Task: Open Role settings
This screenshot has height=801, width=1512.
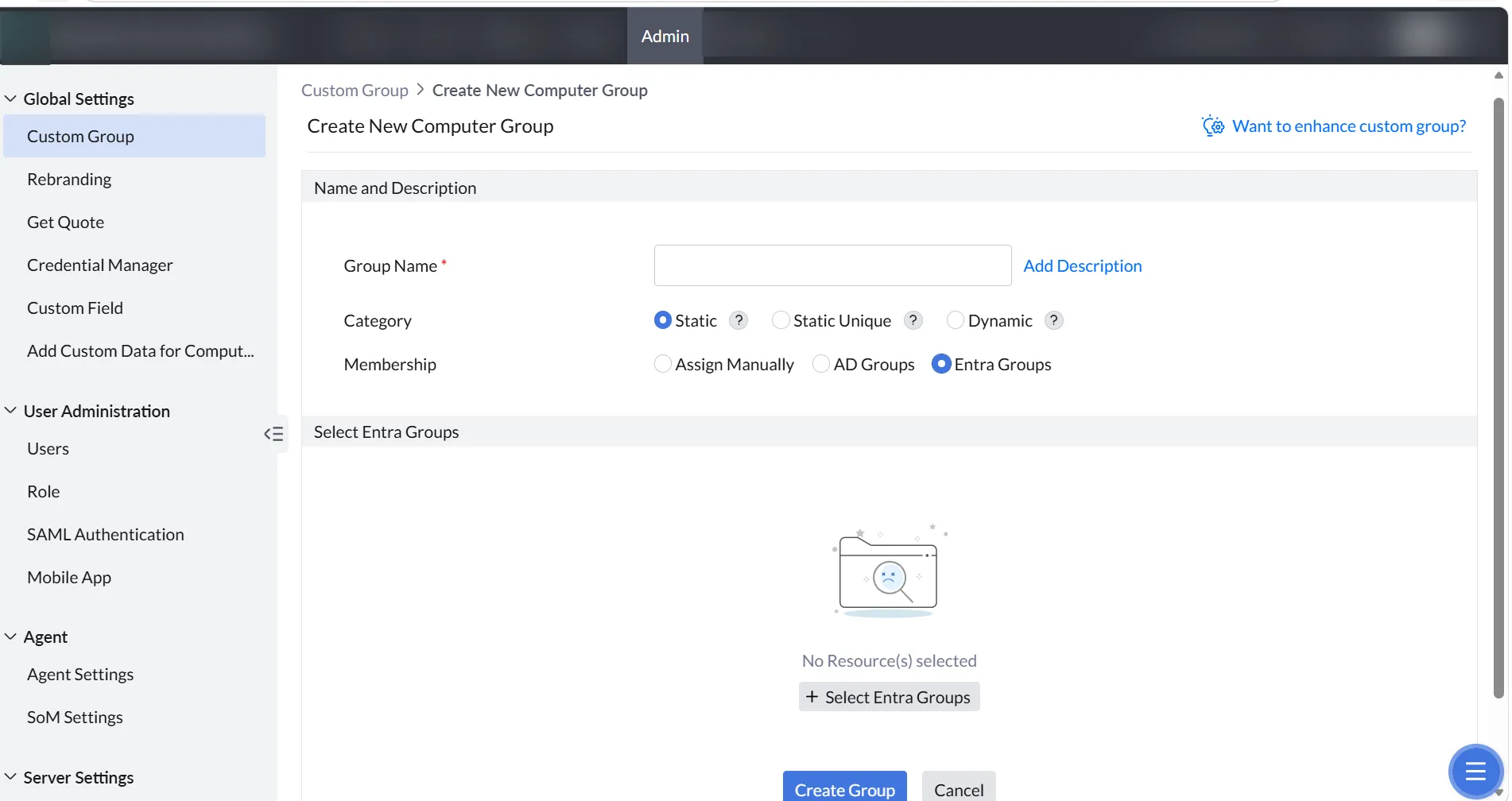Action: coord(44,491)
